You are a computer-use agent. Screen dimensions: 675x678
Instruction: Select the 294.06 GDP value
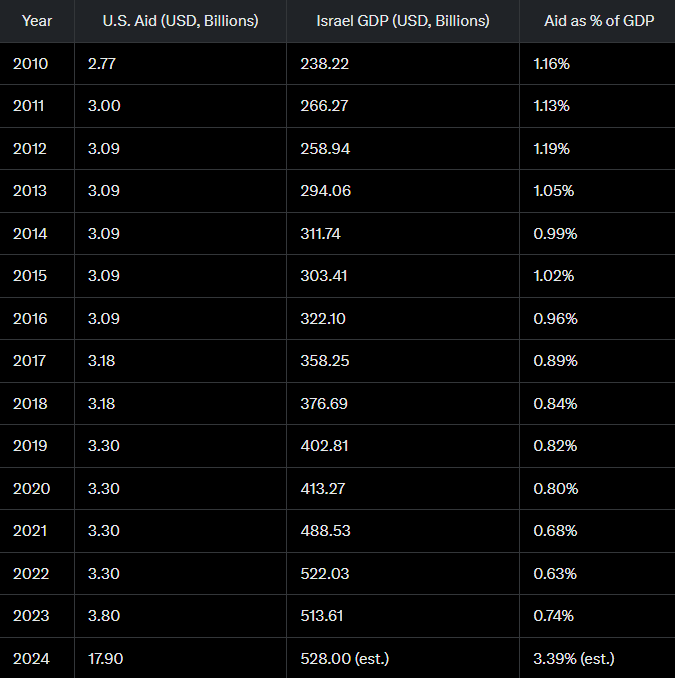pos(326,191)
